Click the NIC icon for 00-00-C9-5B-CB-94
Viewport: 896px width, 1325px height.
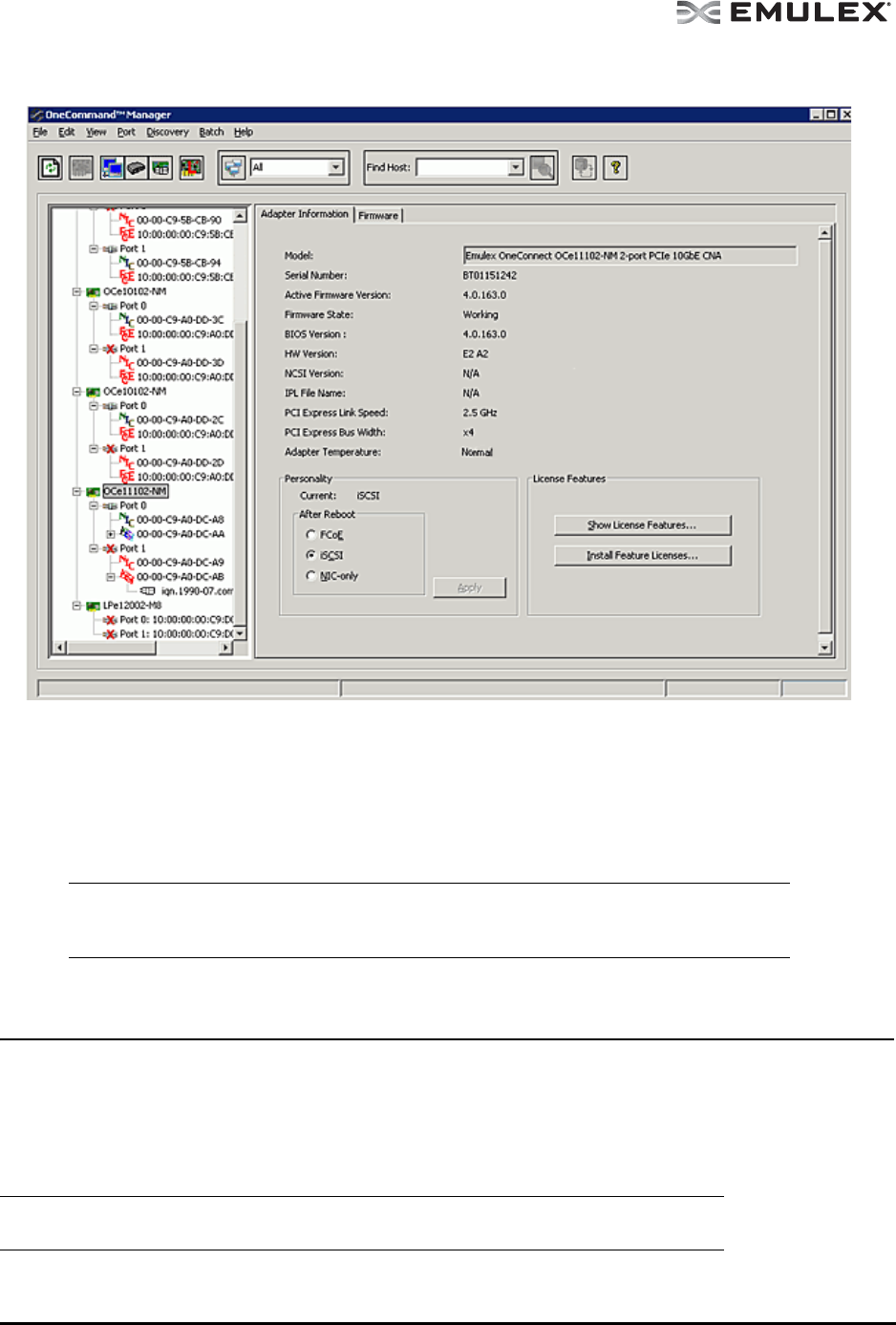click(126, 263)
